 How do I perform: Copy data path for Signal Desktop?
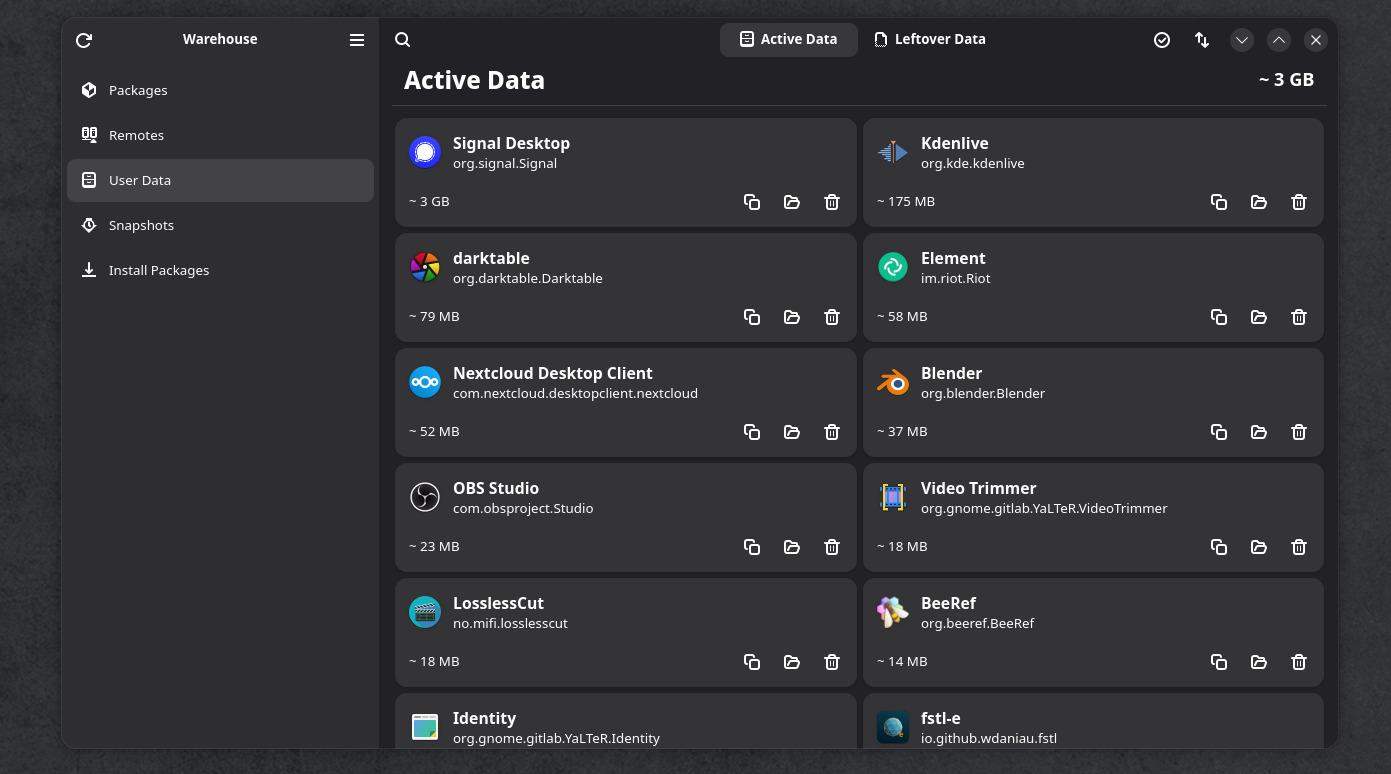tap(752, 202)
